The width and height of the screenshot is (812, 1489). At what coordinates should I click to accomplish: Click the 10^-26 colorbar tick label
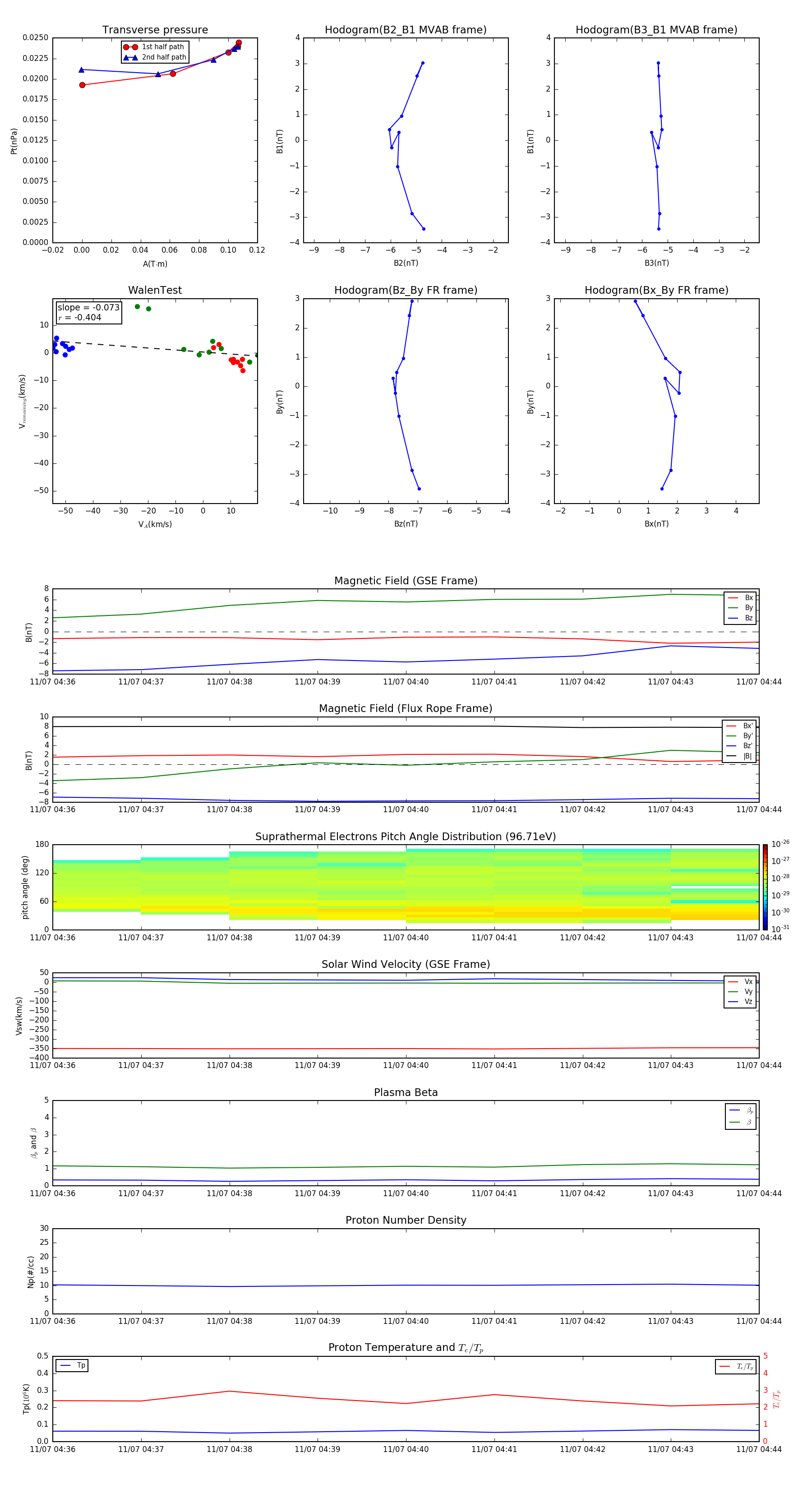click(780, 845)
